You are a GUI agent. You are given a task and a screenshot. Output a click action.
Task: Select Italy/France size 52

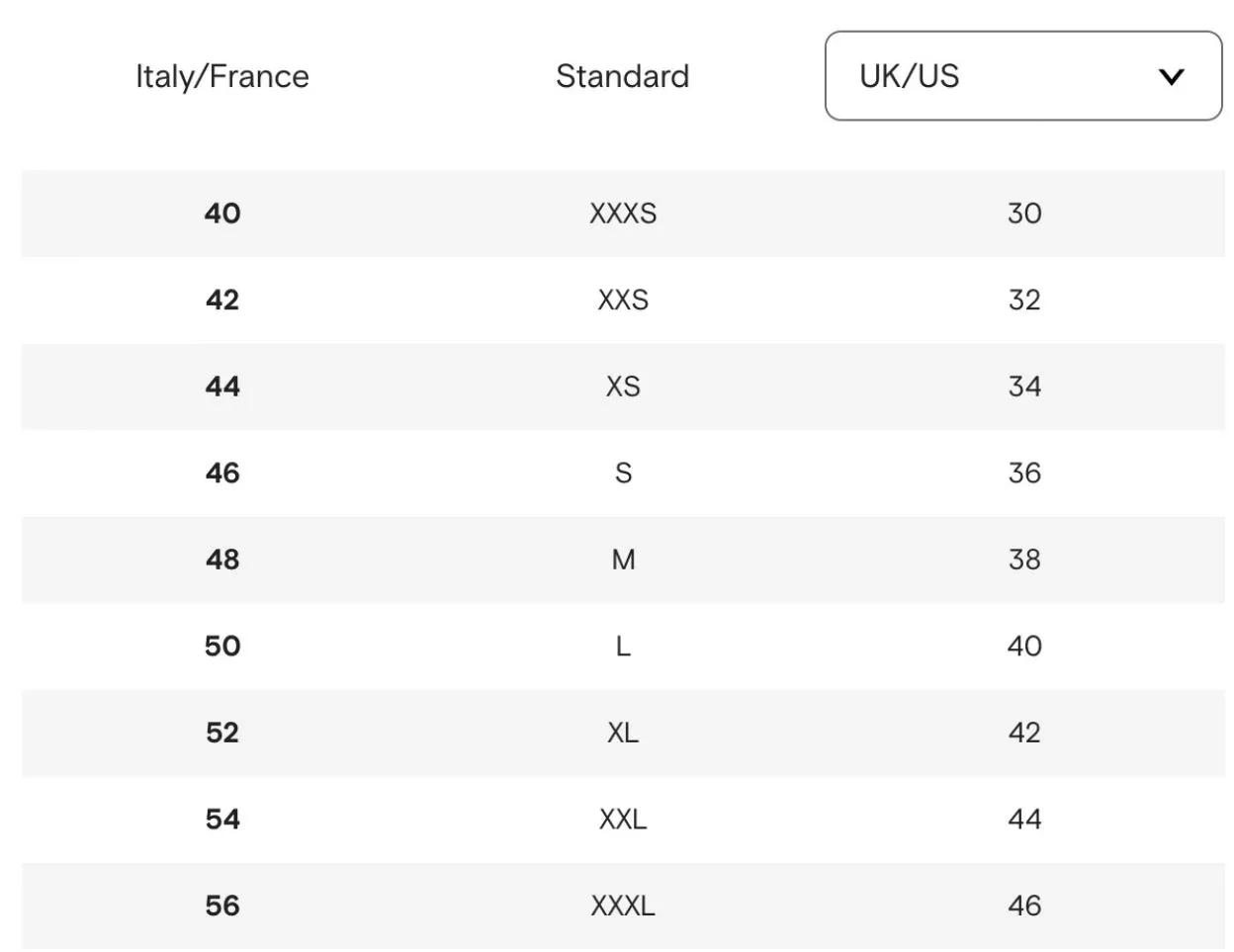(222, 733)
